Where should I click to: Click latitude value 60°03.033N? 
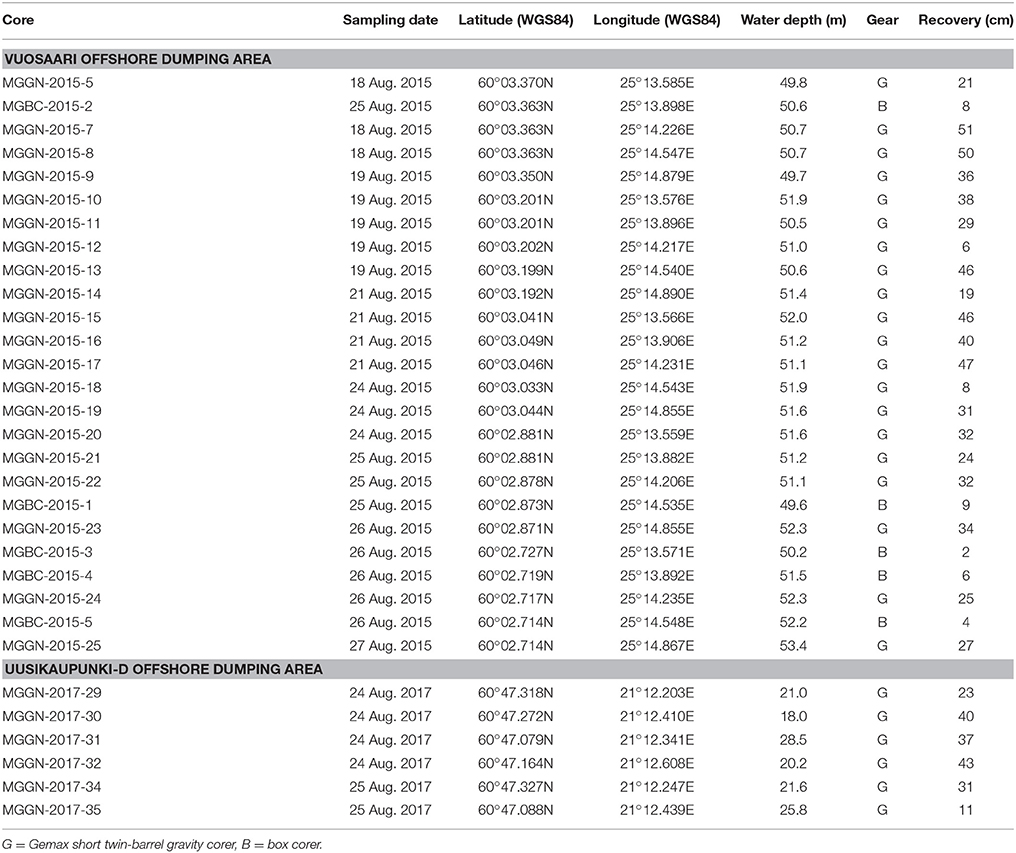click(516, 388)
